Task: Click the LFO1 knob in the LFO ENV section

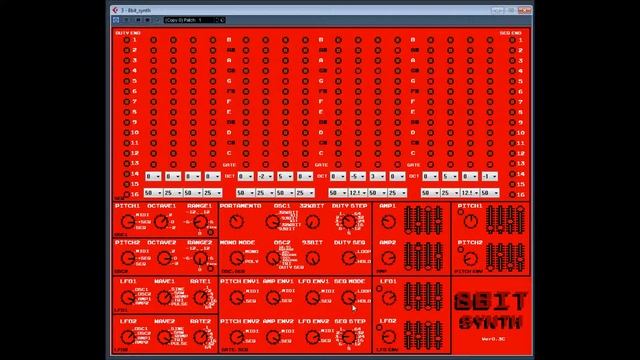Action: pyautogui.click(x=388, y=298)
